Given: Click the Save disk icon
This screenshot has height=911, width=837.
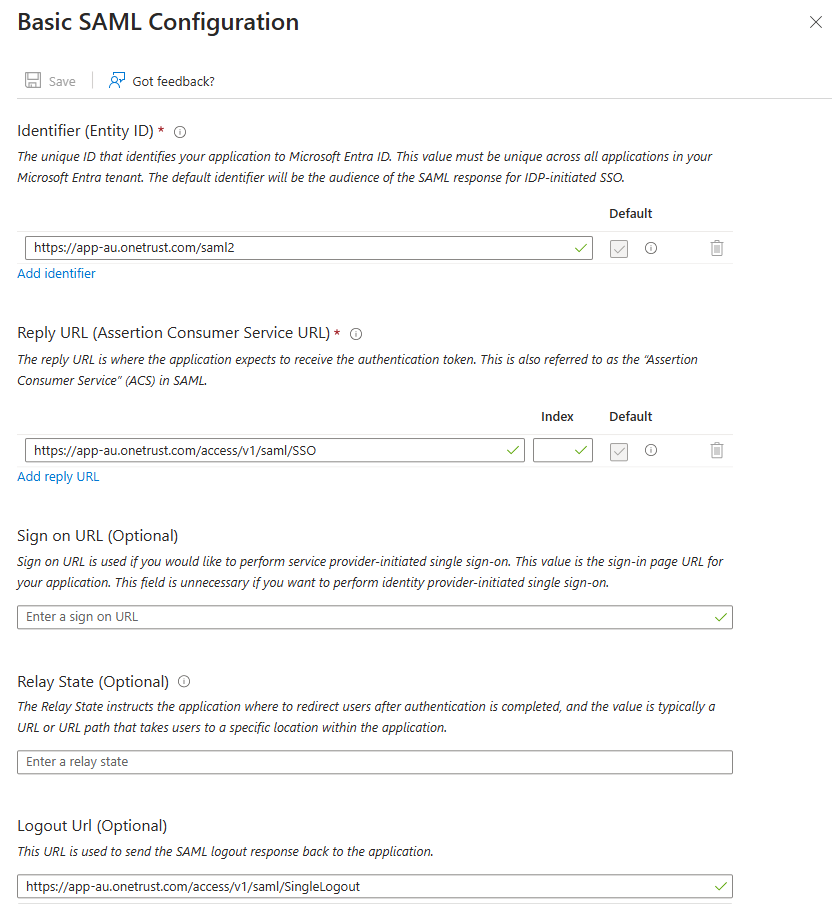Looking at the screenshot, I should 34,81.
